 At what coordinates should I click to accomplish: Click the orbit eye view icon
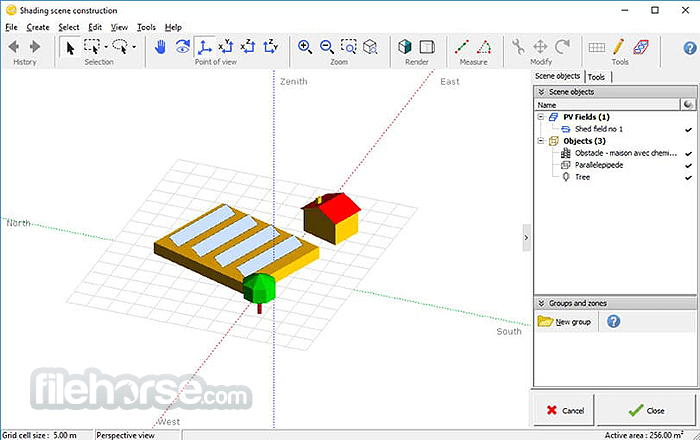[x=182, y=46]
